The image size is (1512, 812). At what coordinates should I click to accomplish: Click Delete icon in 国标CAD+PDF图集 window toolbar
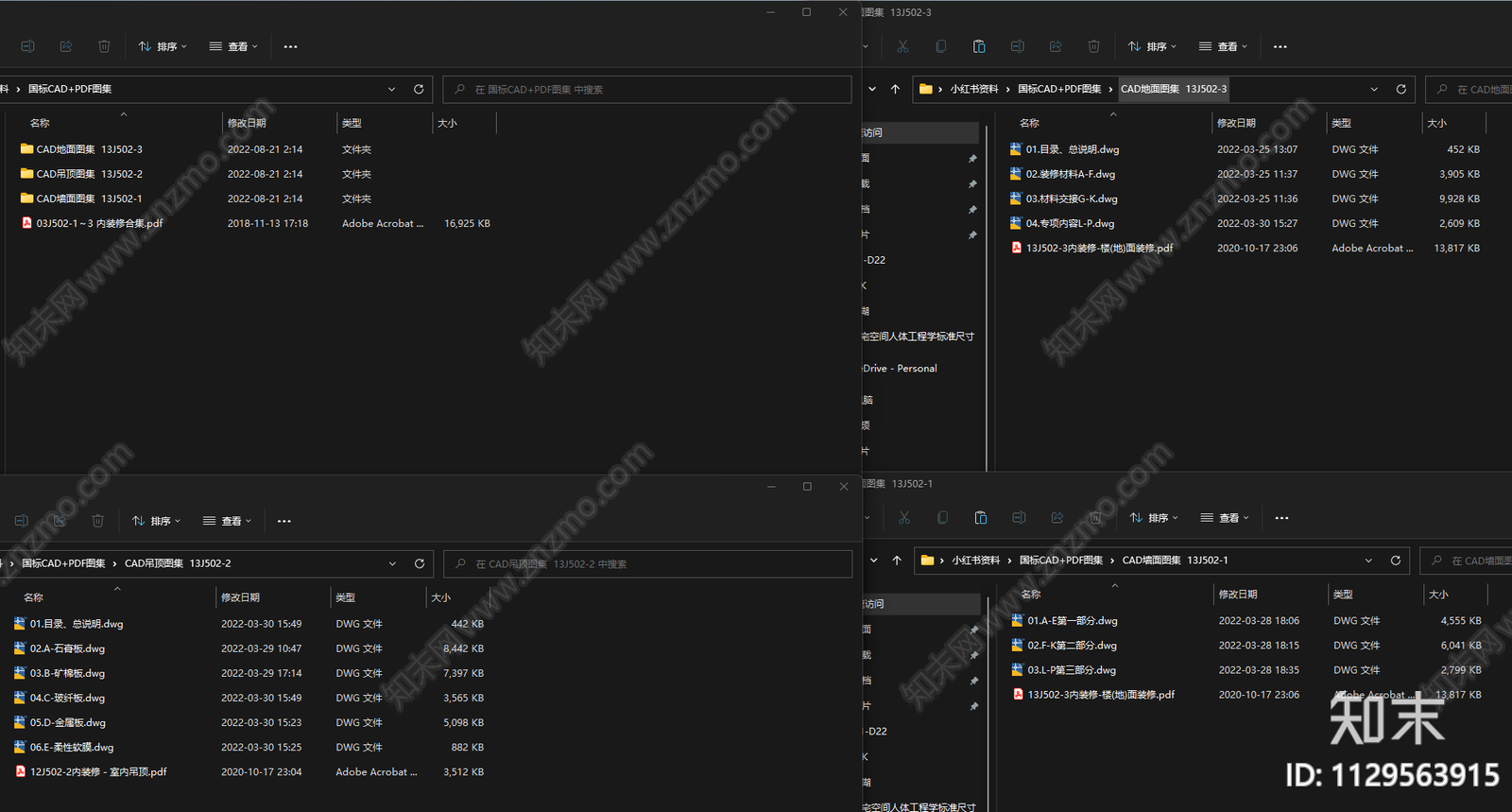(104, 46)
